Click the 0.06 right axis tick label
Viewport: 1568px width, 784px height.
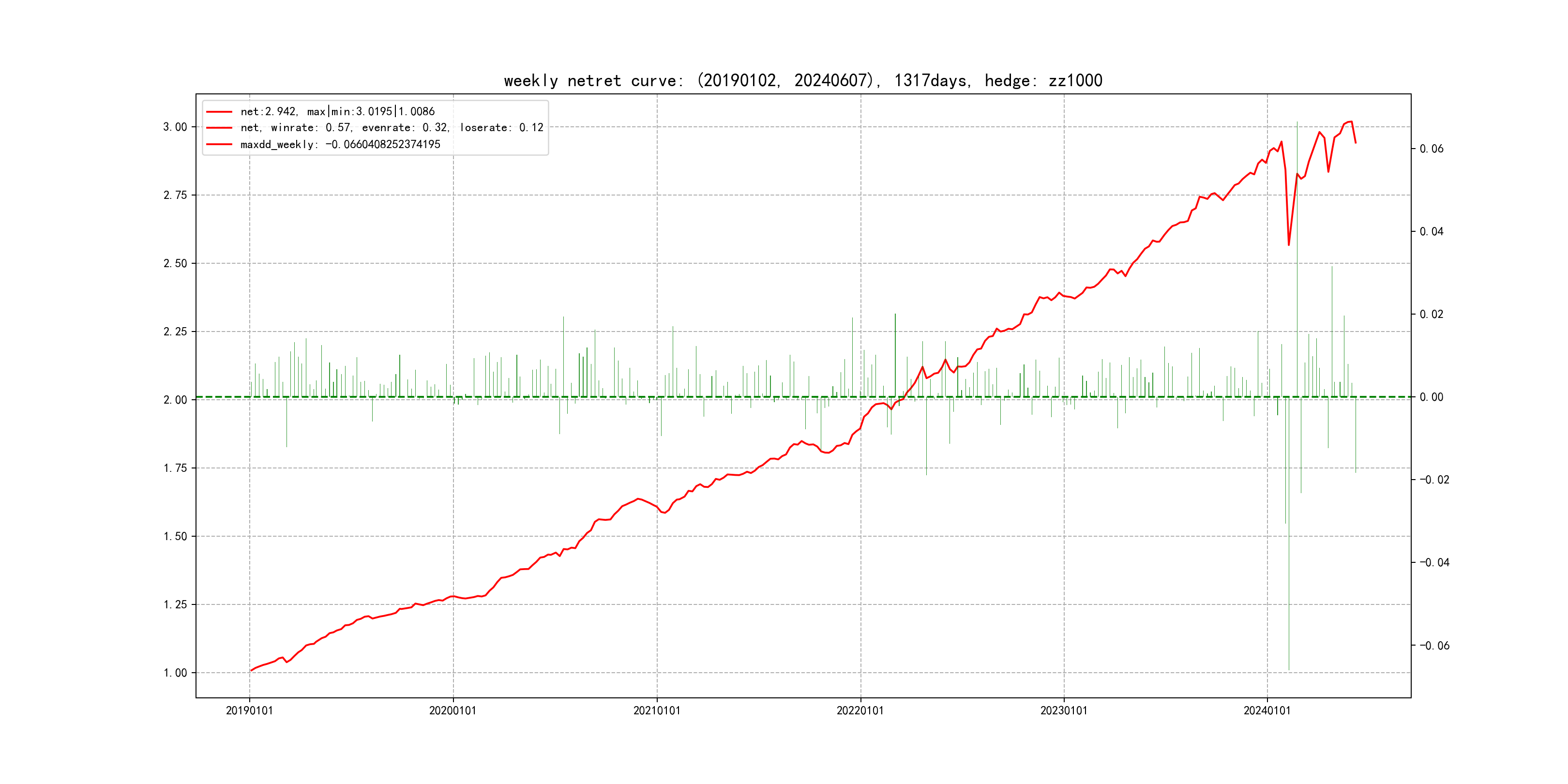pyautogui.click(x=1431, y=149)
